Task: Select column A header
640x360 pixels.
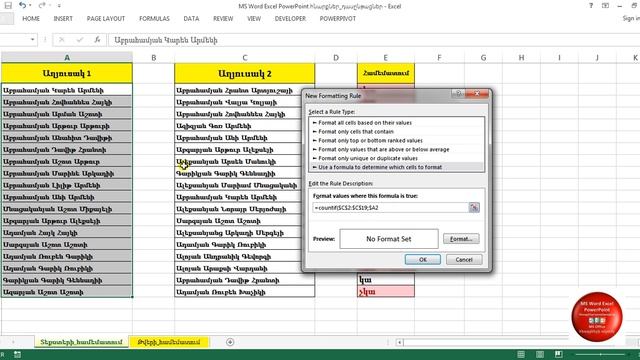Action: 67,58
